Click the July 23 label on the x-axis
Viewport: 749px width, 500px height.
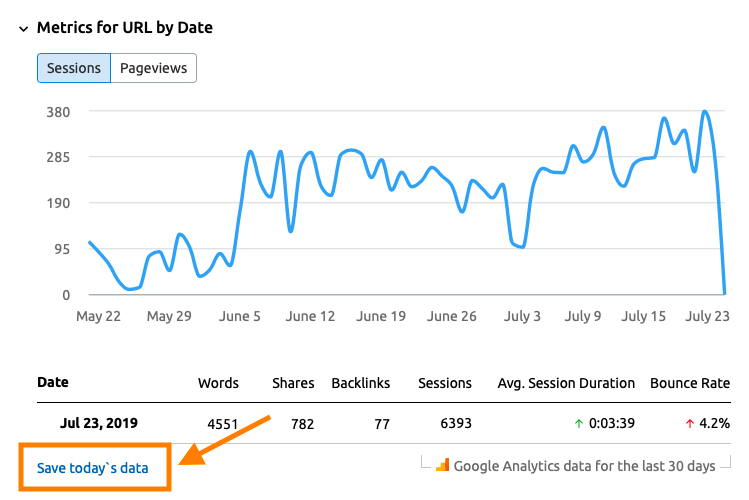pyautogui.click(x=708, y=316)
